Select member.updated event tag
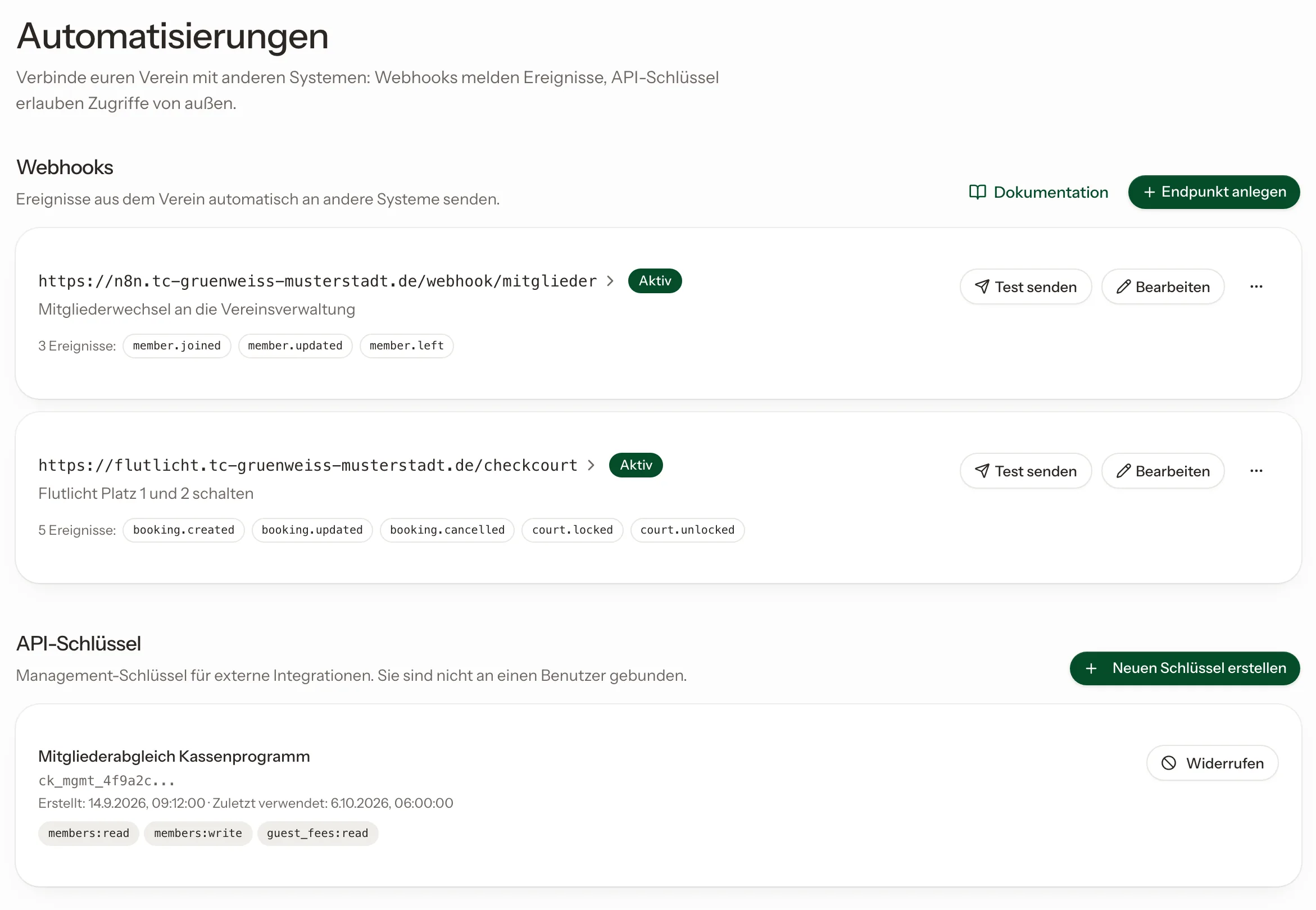 click(x=296, y=346)
